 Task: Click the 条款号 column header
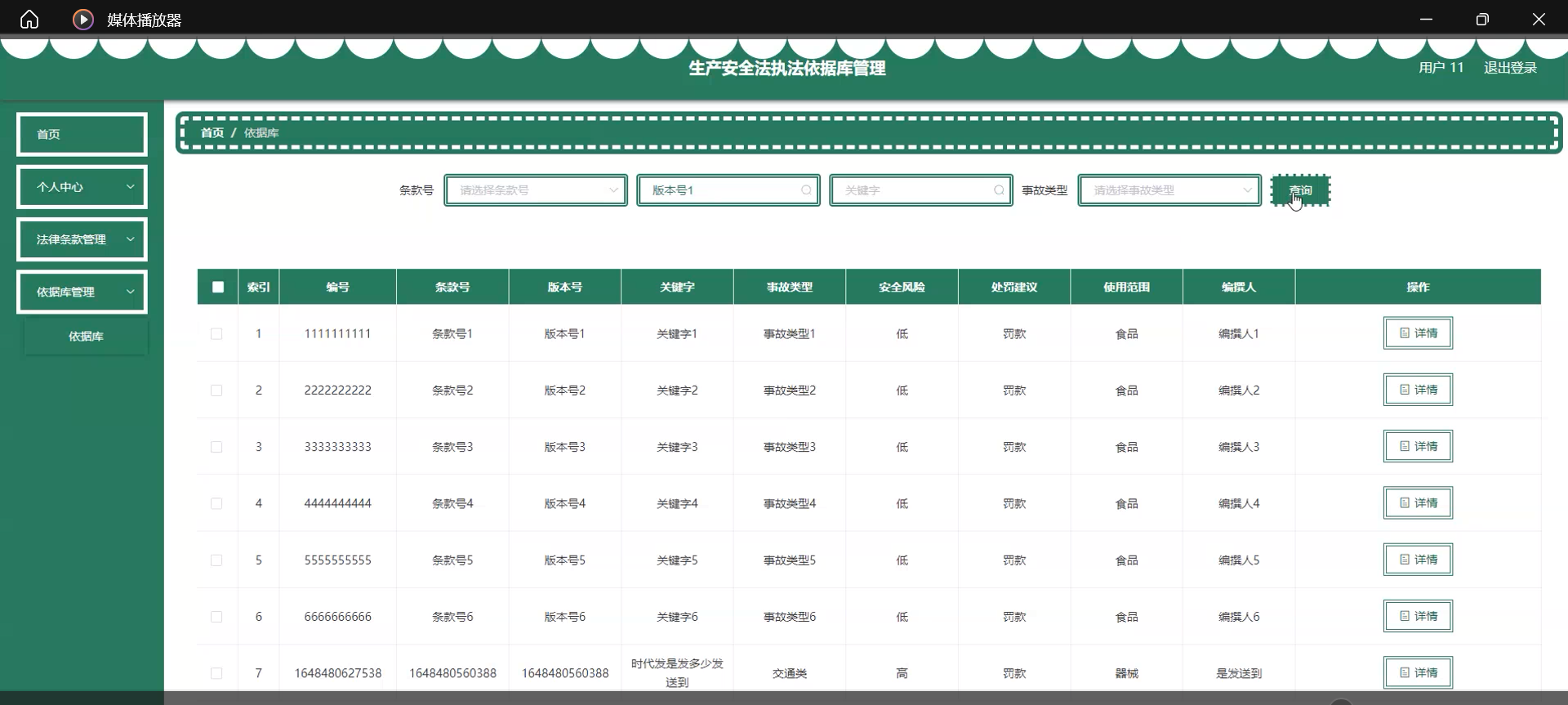point(452,287)
